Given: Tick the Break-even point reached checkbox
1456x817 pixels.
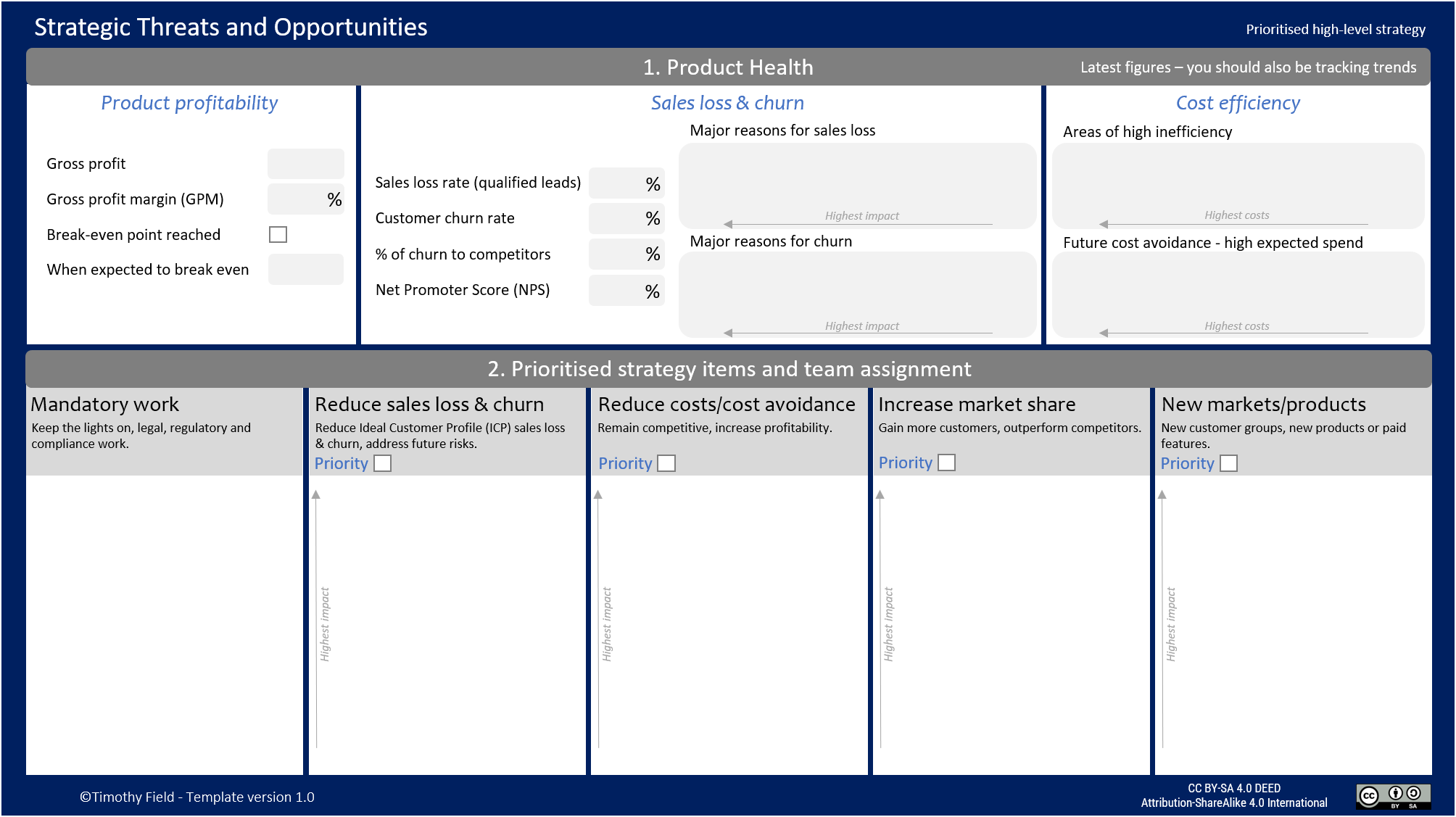Looking at the screenshot, I should point(278,234).
